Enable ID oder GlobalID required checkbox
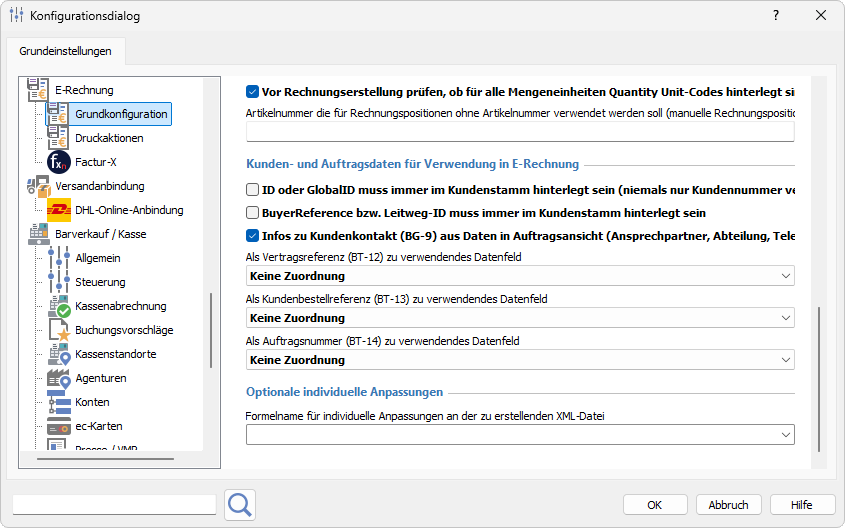The width and height of the screenshot is (845, 528). click(x=252, y=190)
